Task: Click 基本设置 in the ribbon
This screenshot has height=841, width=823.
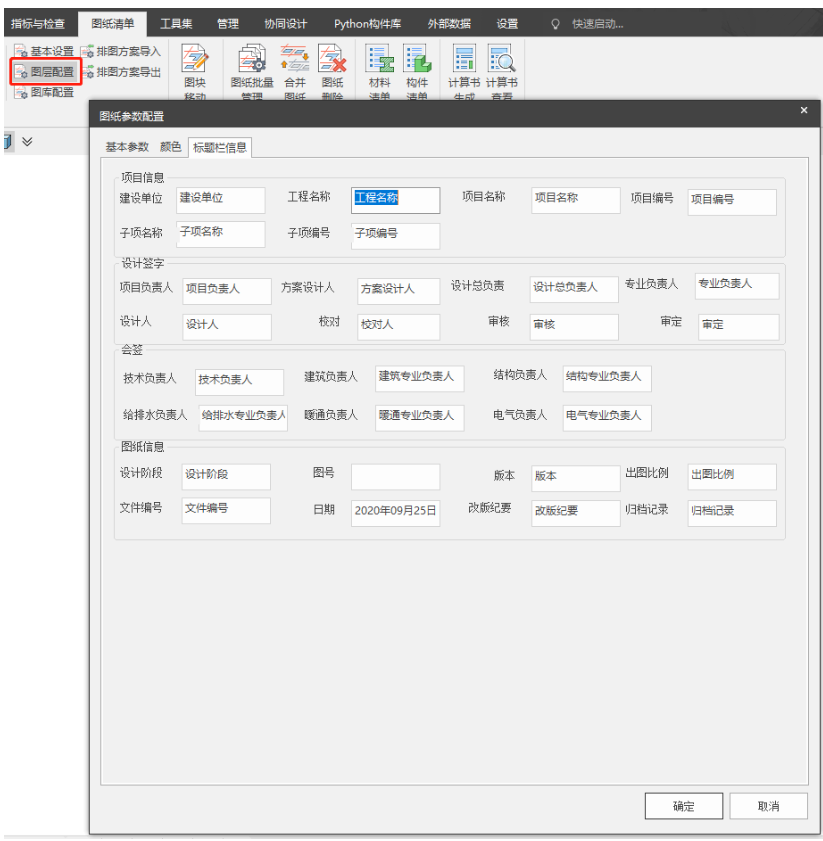Action: click(45, 51)
